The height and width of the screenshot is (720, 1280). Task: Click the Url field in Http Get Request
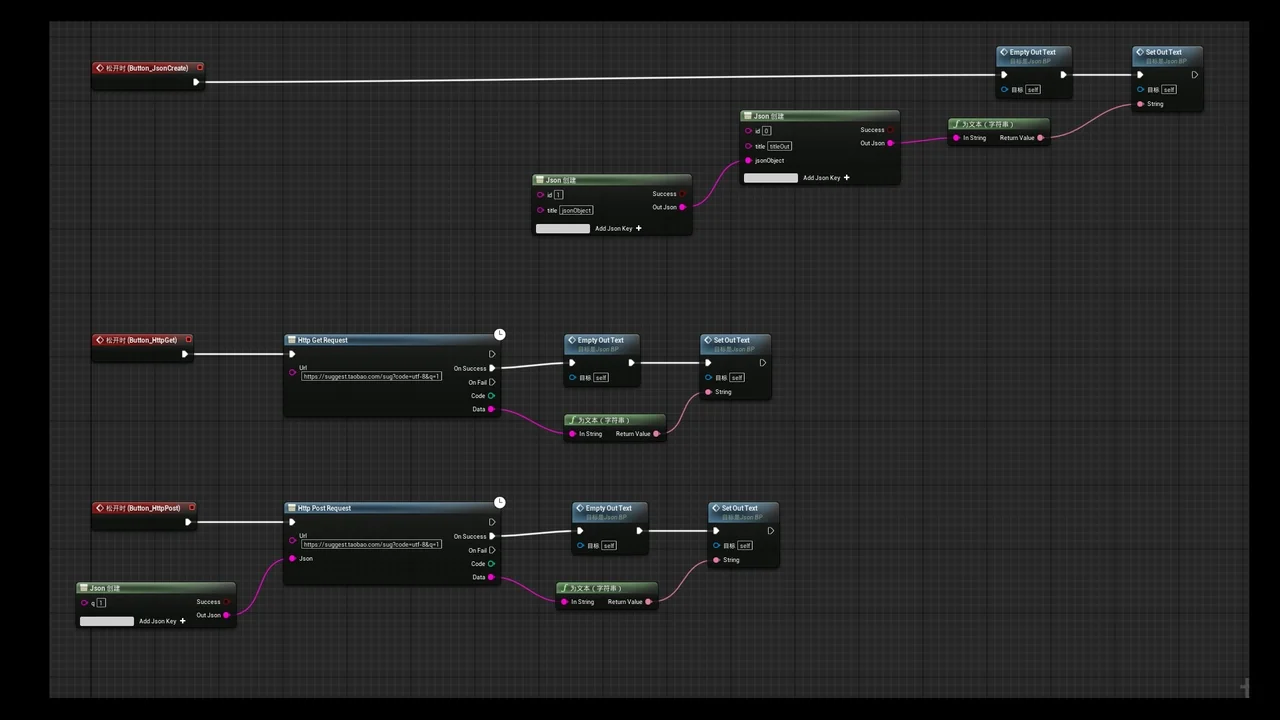pos(371,377)
